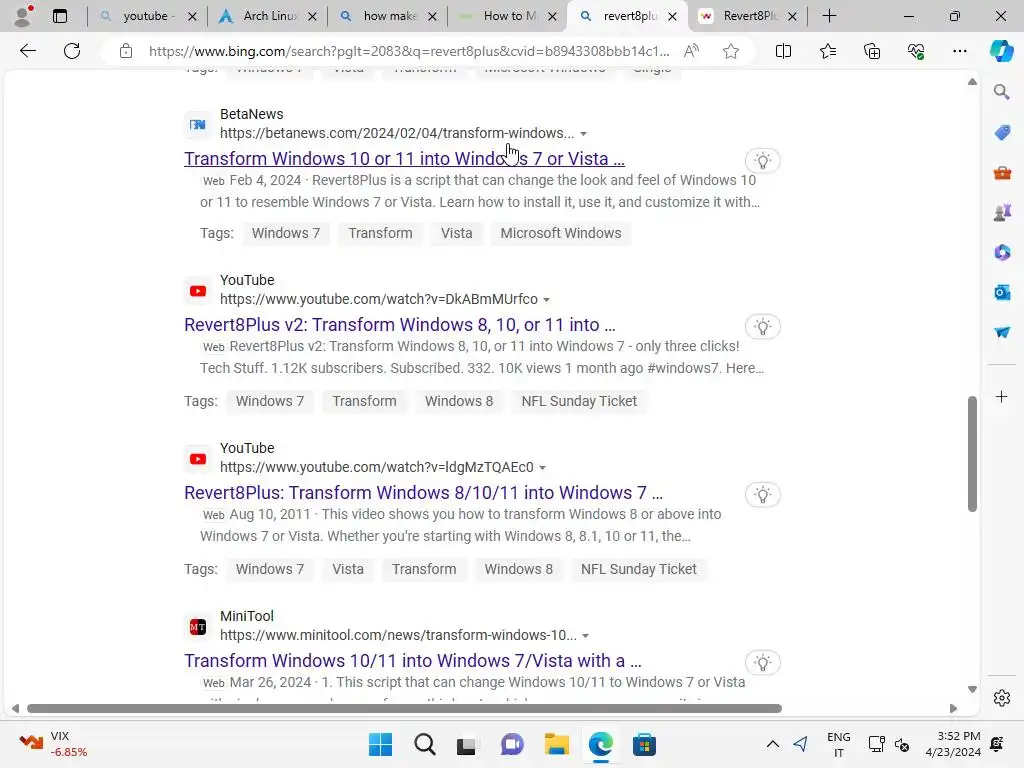Open the Collections panel
The width and height of the screenshot is (1024, 768).
872,51
